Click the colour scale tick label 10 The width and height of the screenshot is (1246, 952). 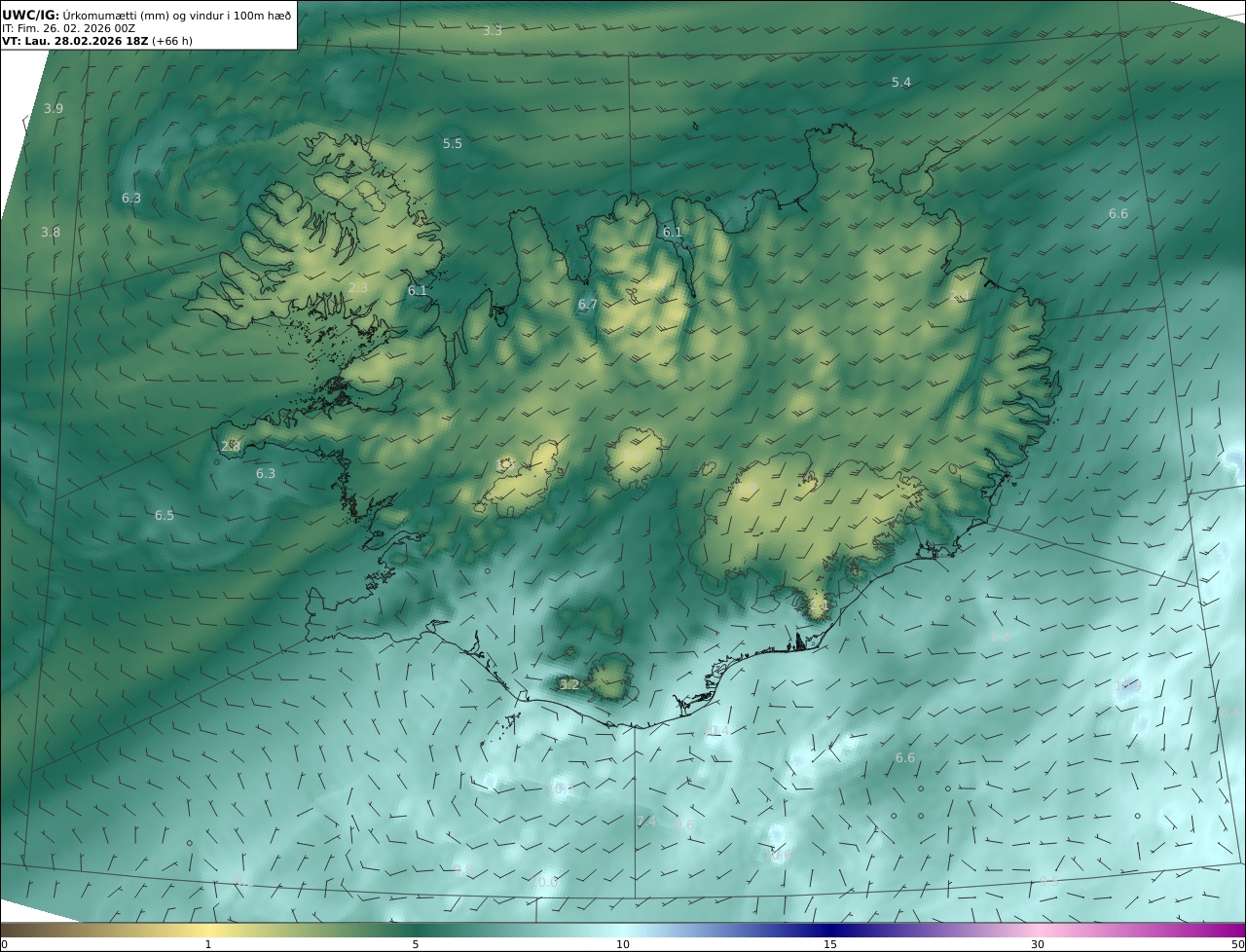click(x=623, y=944)
